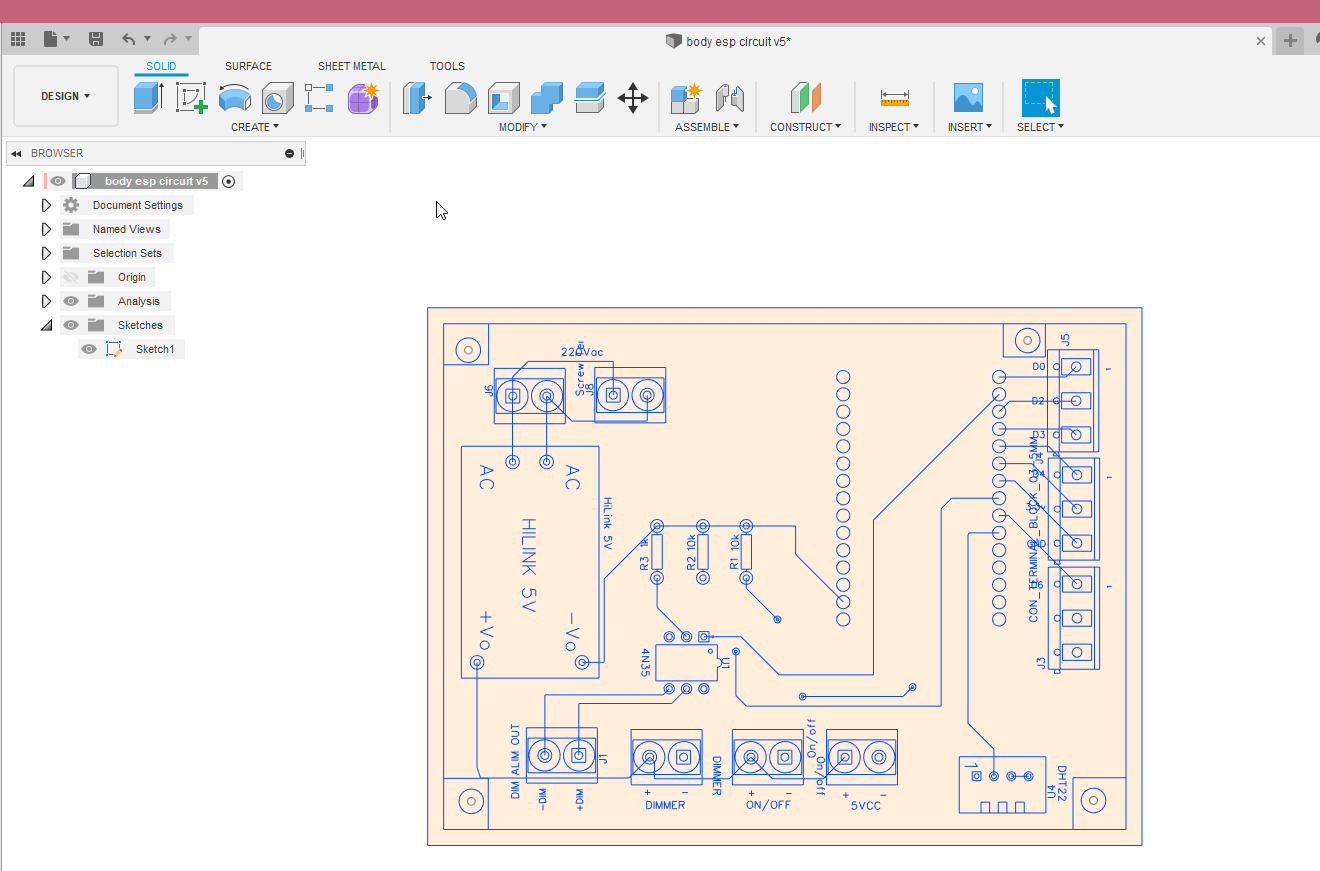Select the Measure tool
Viewport: 1320px width, 871px height.
[x=894, y=98]
